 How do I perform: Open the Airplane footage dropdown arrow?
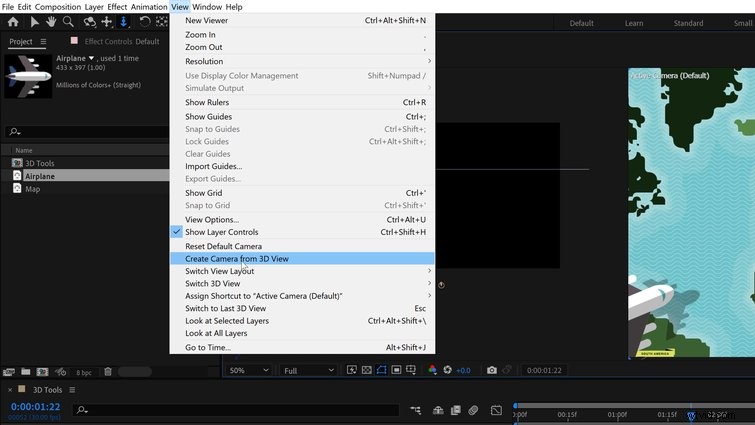click(x=91, y=58)
